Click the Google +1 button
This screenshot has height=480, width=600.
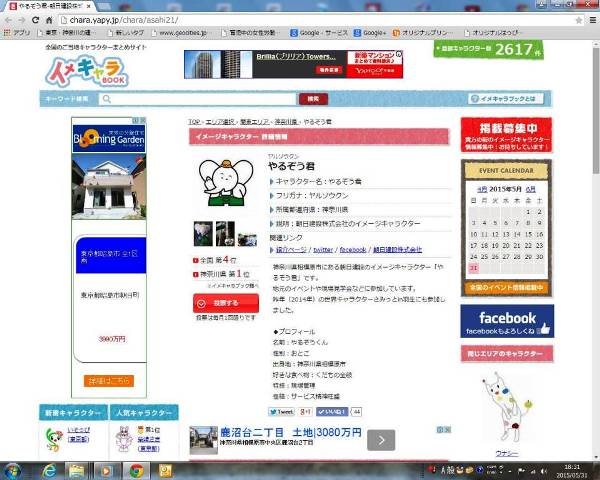(305, 412)
